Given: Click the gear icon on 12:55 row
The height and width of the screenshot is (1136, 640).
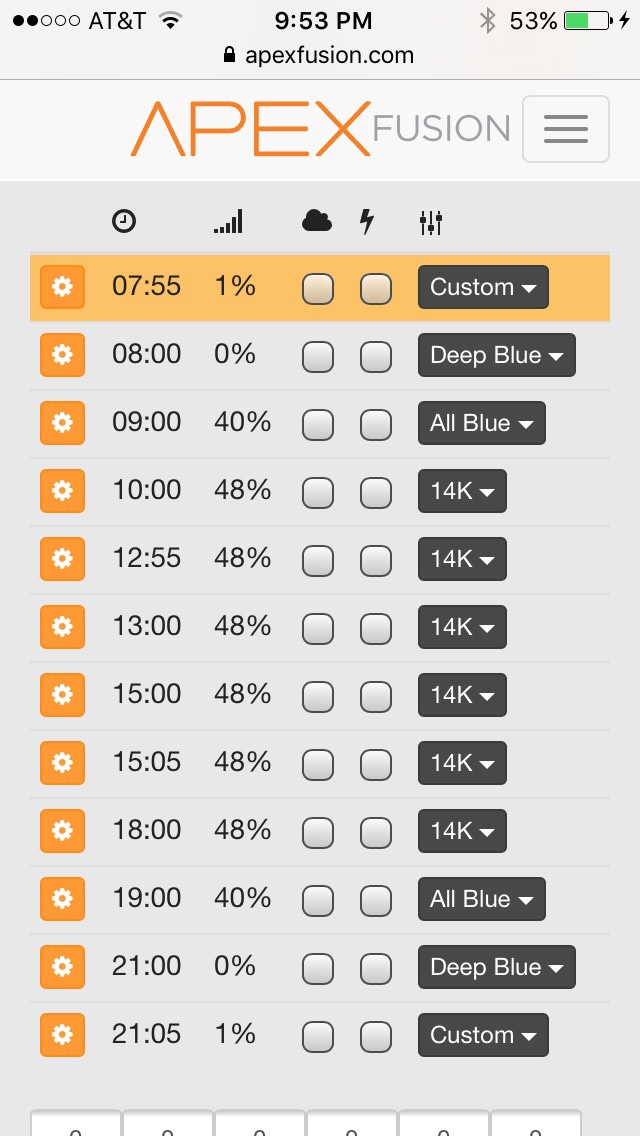Looking at the screenshot, I should click(x=62, y=559).
